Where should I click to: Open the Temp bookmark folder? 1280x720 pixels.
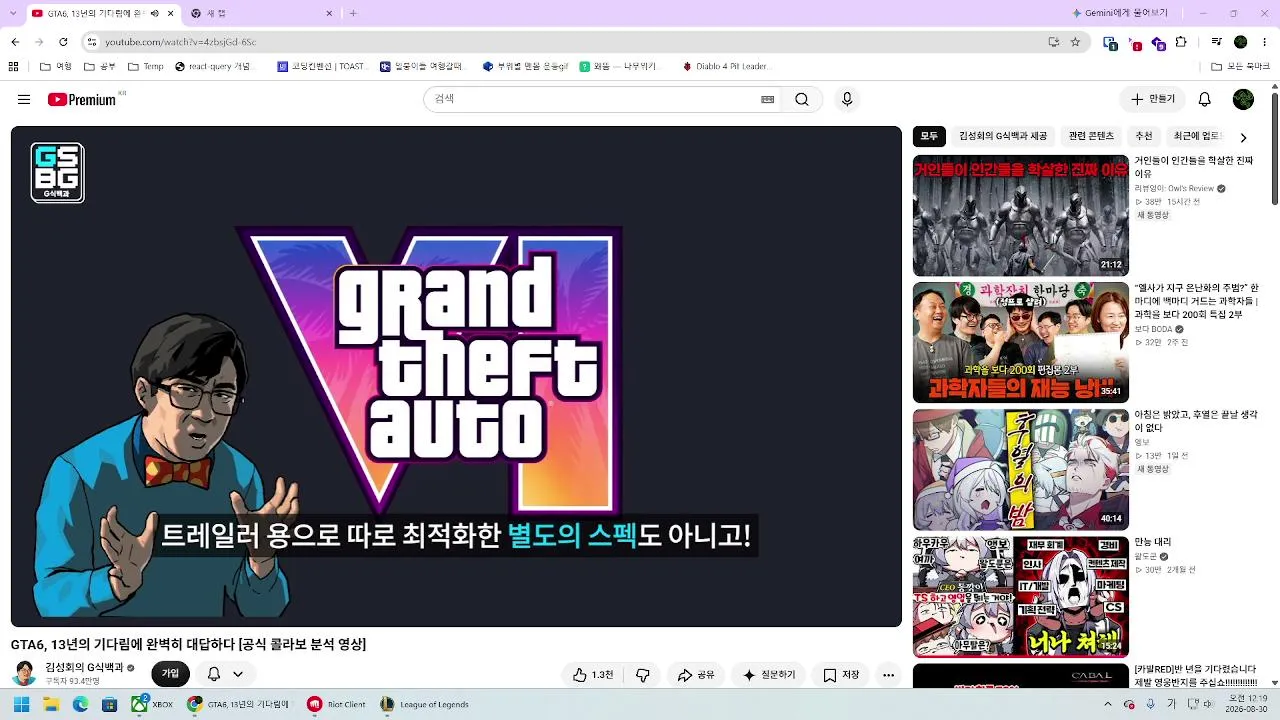click(x=146, y=67)
